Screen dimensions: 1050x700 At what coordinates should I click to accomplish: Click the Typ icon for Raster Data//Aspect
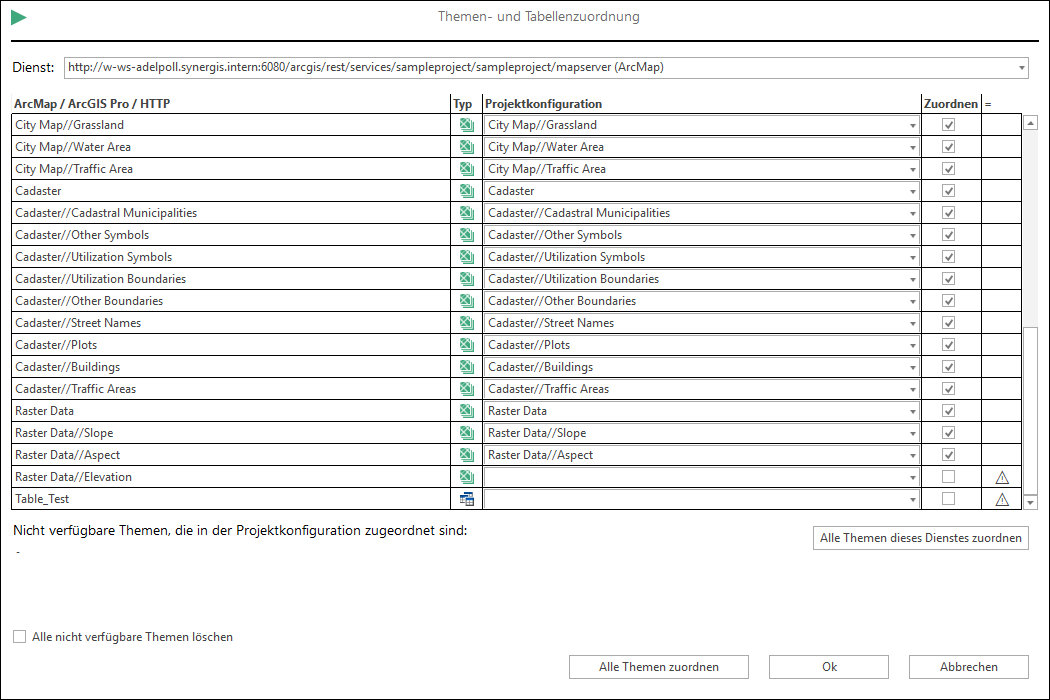click(x=466, y=454)
